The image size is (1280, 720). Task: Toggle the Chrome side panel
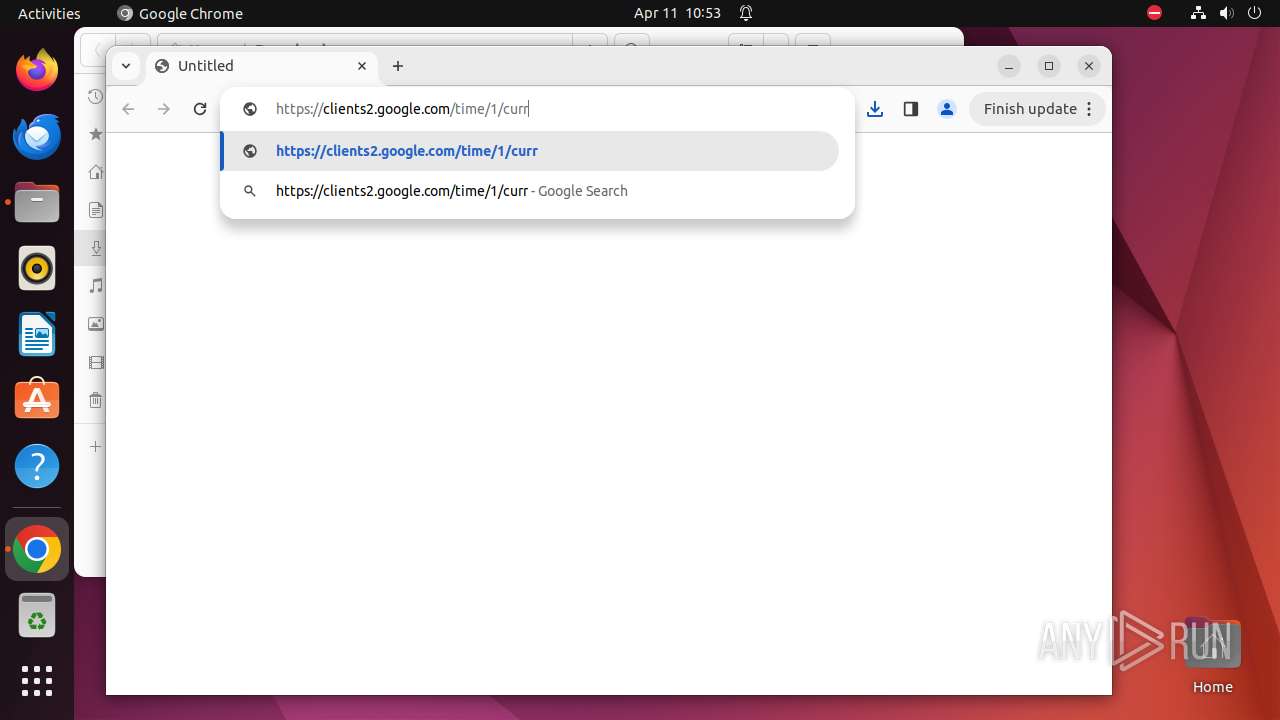(911, 109)
